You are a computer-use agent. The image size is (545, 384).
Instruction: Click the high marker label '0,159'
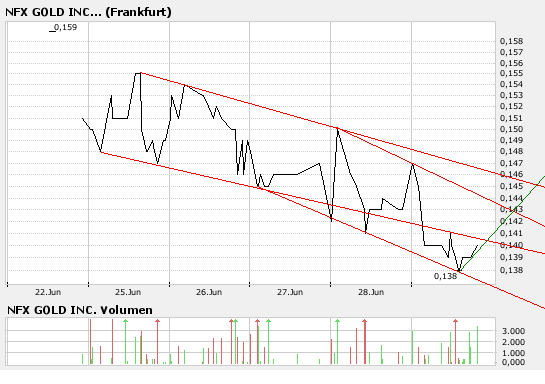pos(65,27)
